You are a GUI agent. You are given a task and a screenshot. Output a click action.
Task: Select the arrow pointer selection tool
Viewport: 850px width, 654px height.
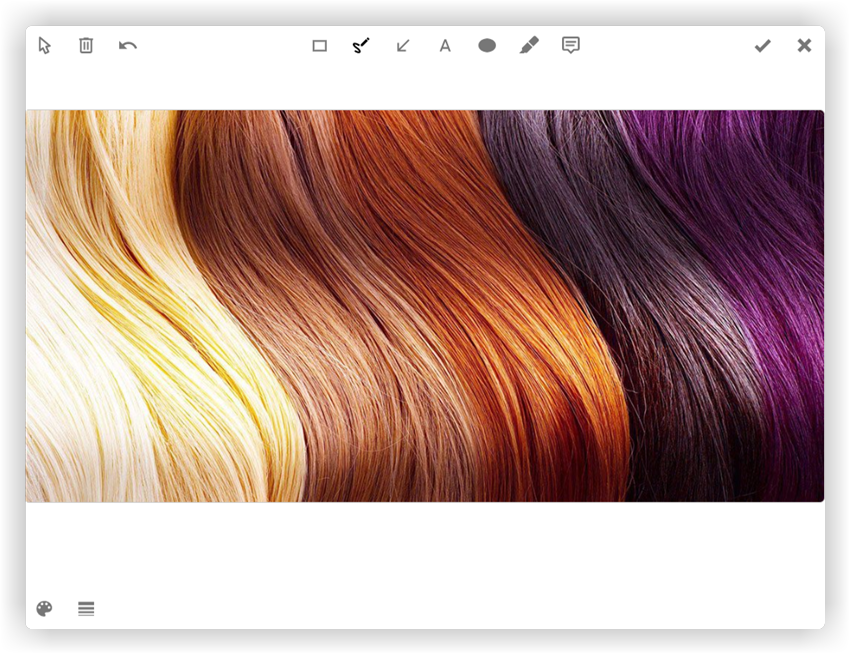click(x=44, y=46)
